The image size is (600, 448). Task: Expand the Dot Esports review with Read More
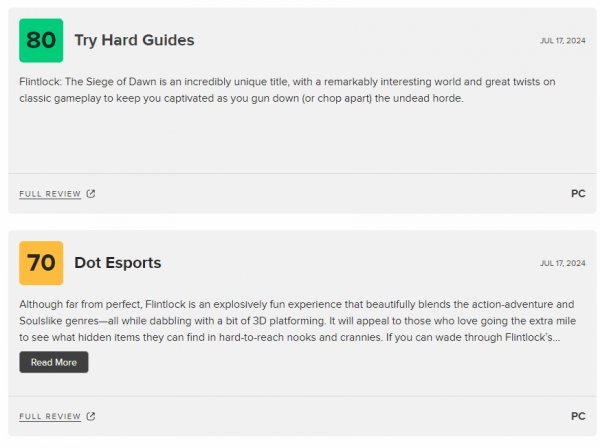click(54, 362)
